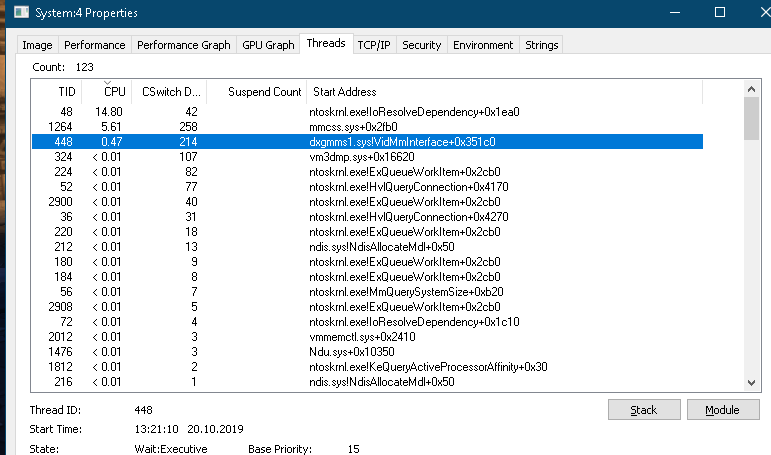Select thread 48 IoResolveDependency+0x1ea0 row

(367, 112)
